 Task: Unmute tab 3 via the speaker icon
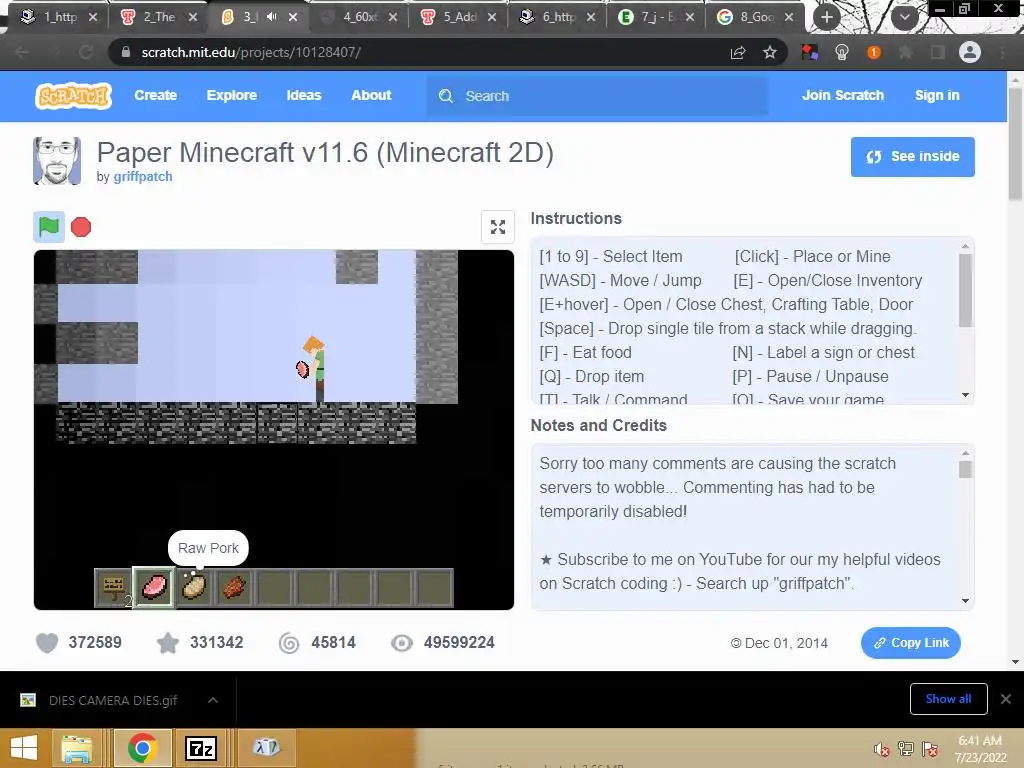(x=272, y=17)
